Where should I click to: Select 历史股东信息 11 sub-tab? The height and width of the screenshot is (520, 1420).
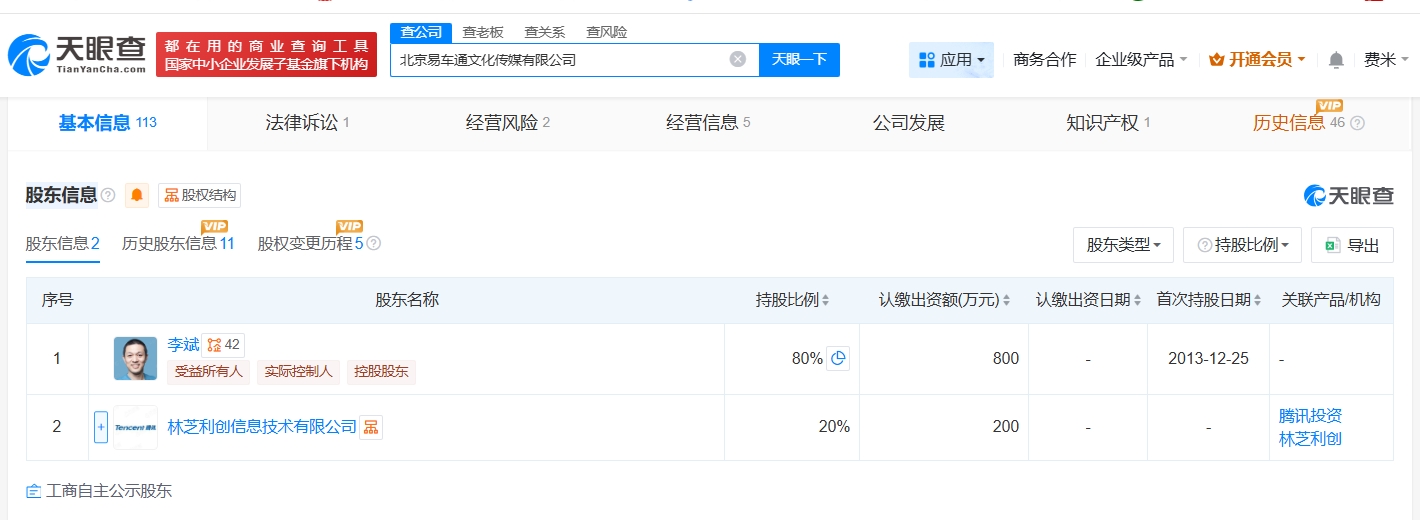178,243
